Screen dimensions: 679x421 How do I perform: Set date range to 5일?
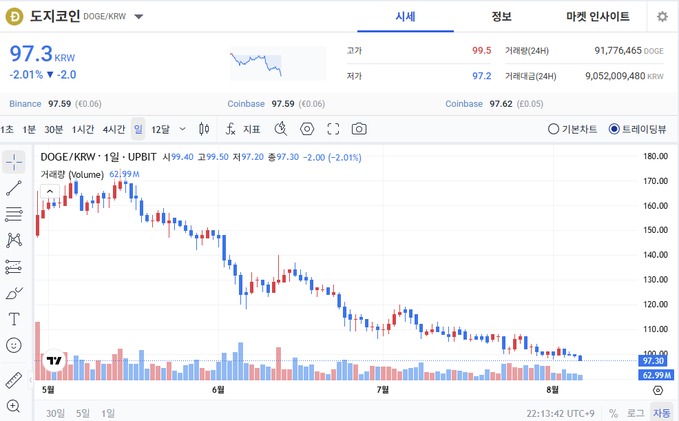pos(83,413)
